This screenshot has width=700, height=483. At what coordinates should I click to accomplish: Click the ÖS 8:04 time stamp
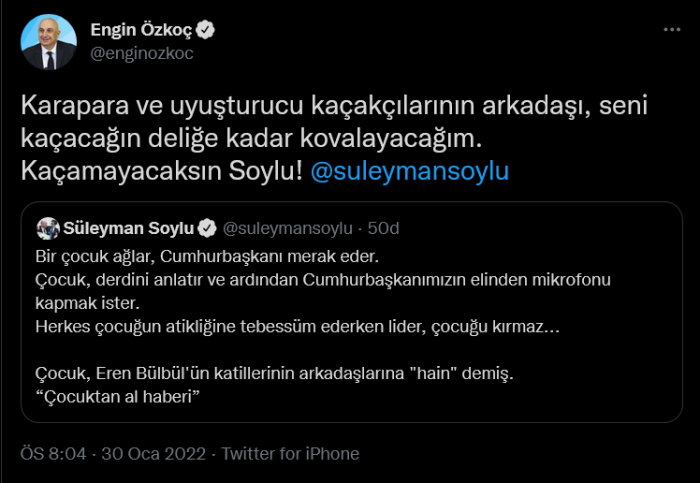click(x=52, y=454)
